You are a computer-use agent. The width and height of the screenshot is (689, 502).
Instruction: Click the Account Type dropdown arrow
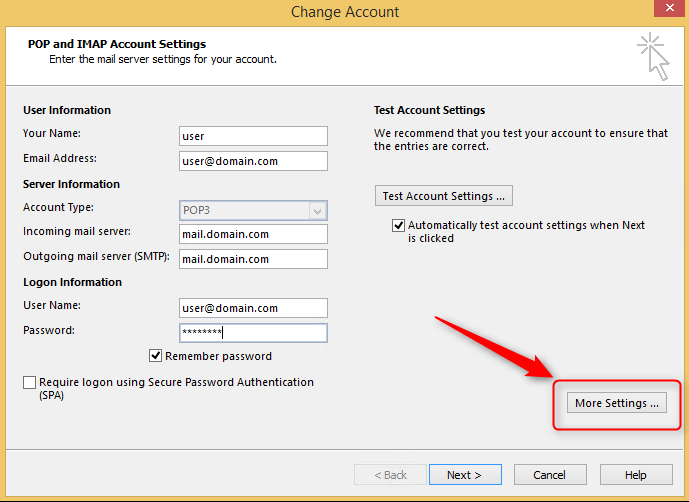pyautogui.click(x=318, y=211)
